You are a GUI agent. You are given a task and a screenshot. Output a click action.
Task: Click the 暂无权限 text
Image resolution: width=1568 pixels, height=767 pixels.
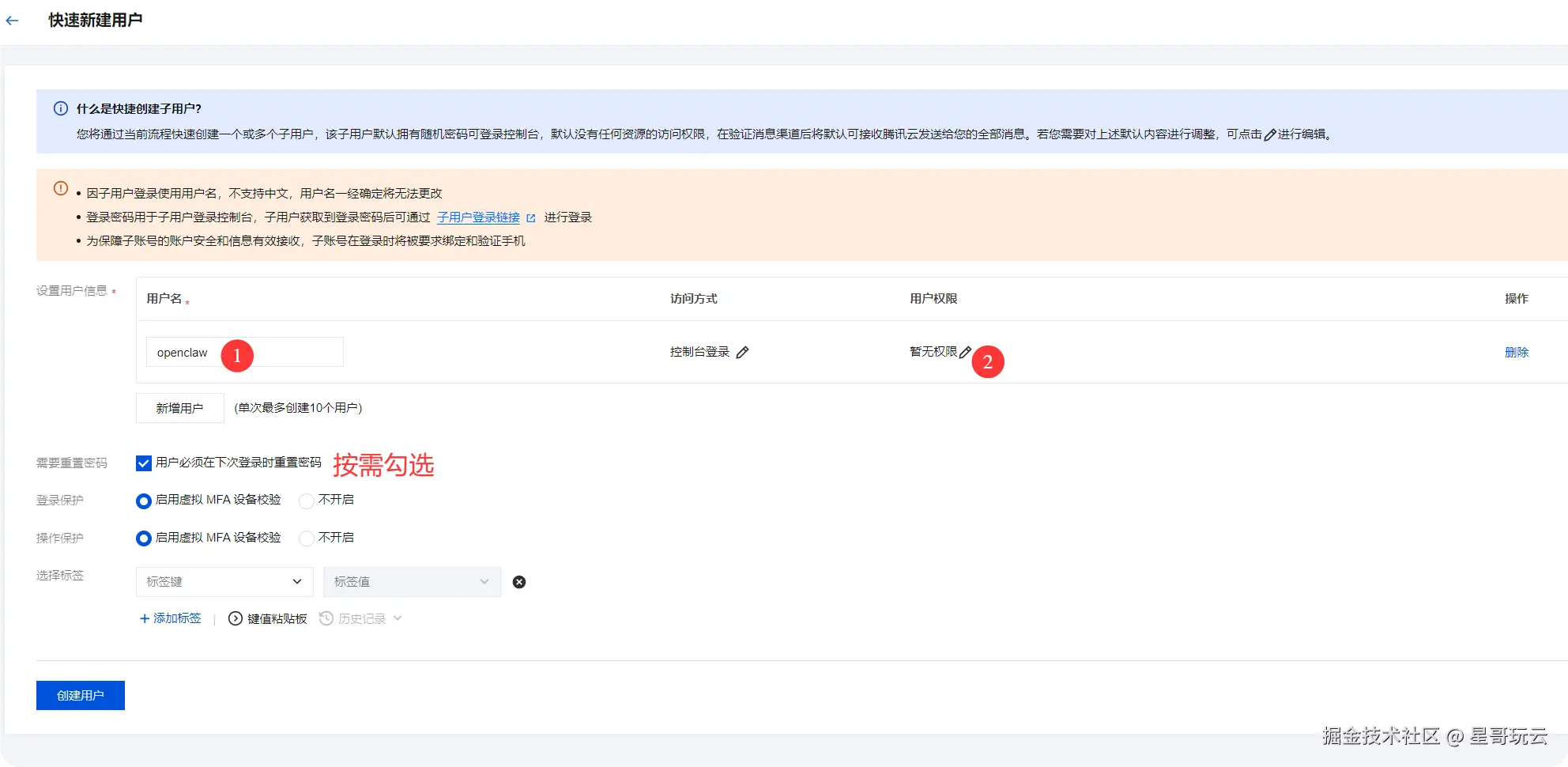933,352
